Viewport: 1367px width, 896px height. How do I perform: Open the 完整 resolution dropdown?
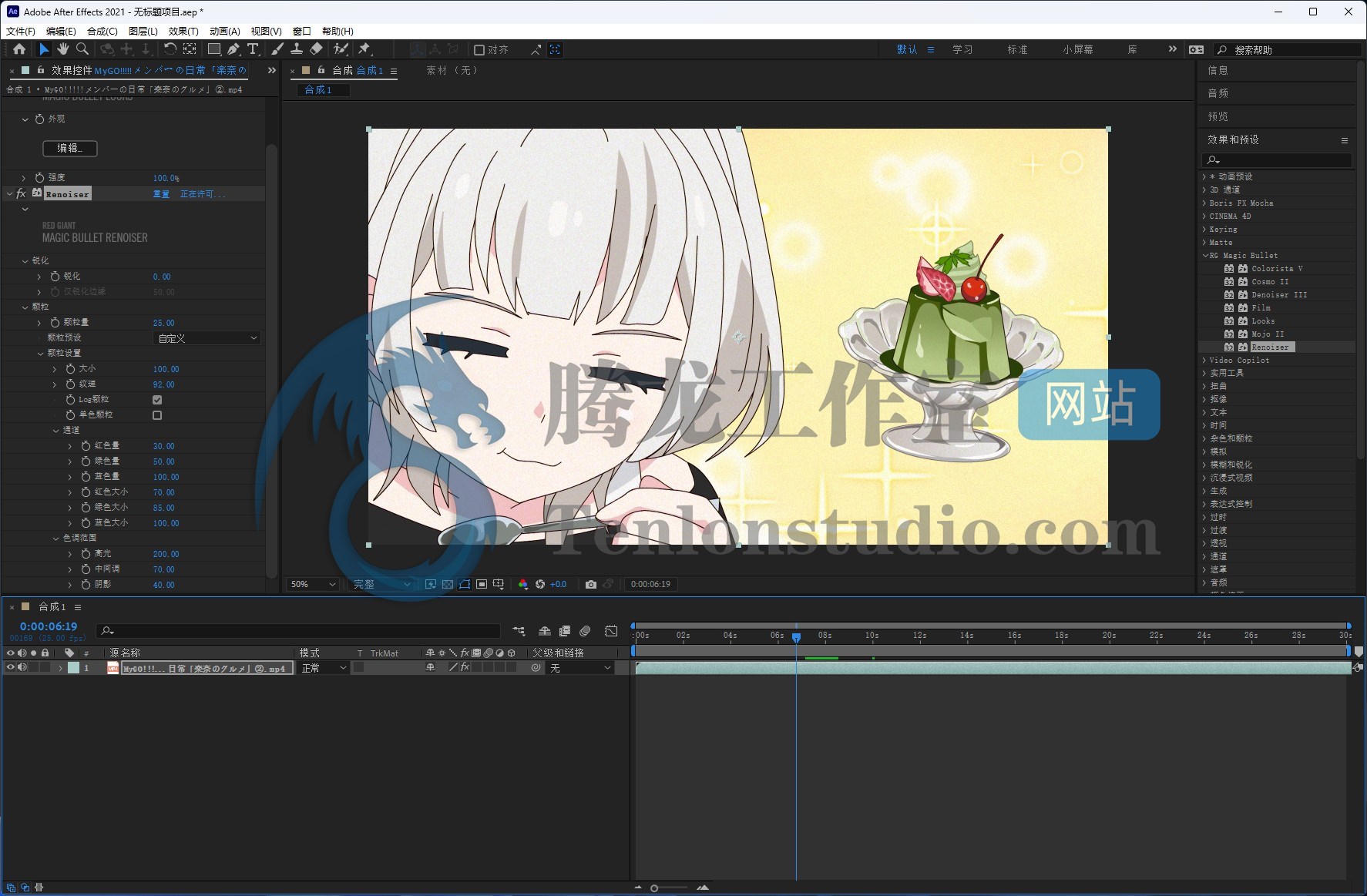[x=381, y=585]
